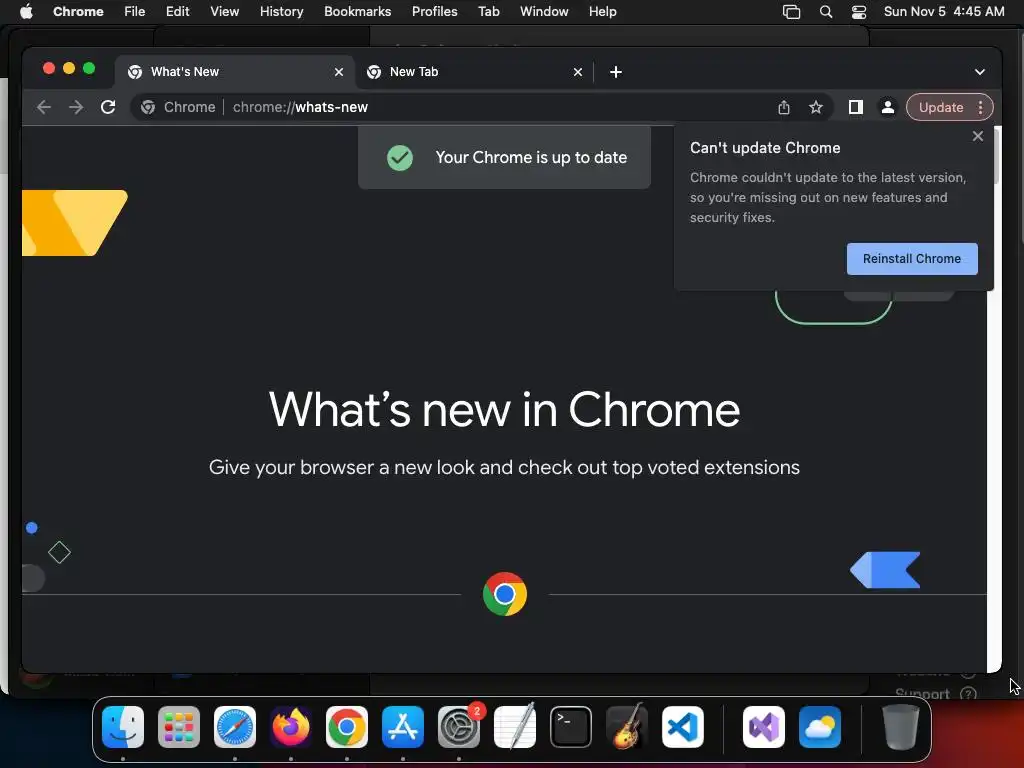The width and height of the screenshot is (1024, 768).
Task: Open TextEdit from the Dock
Action: point(515,727)
